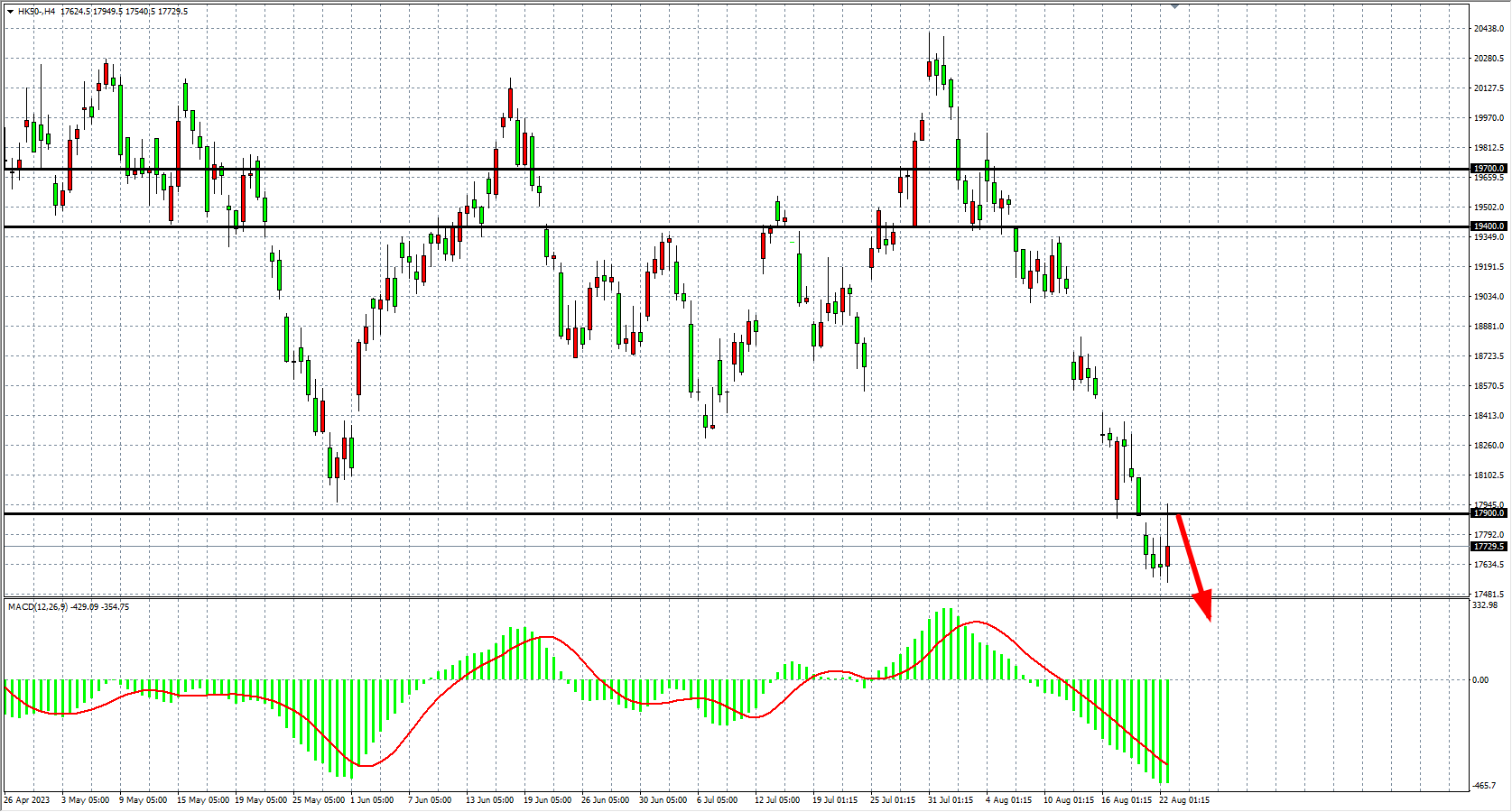Click the MACD -465.7 scale value
This screenshot has height=812, width=1512.
[x=1485, y=786]
